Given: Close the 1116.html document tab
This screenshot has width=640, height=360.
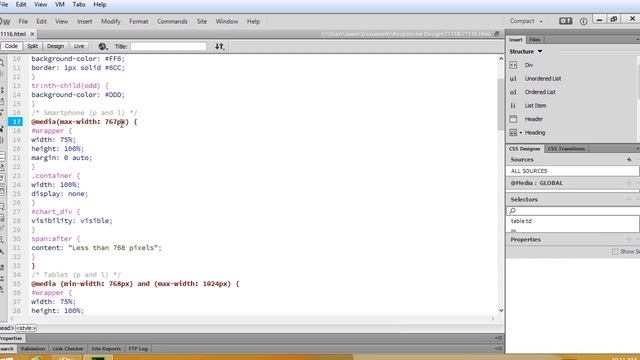Looking at the screenshot, I should coord(32,34).
